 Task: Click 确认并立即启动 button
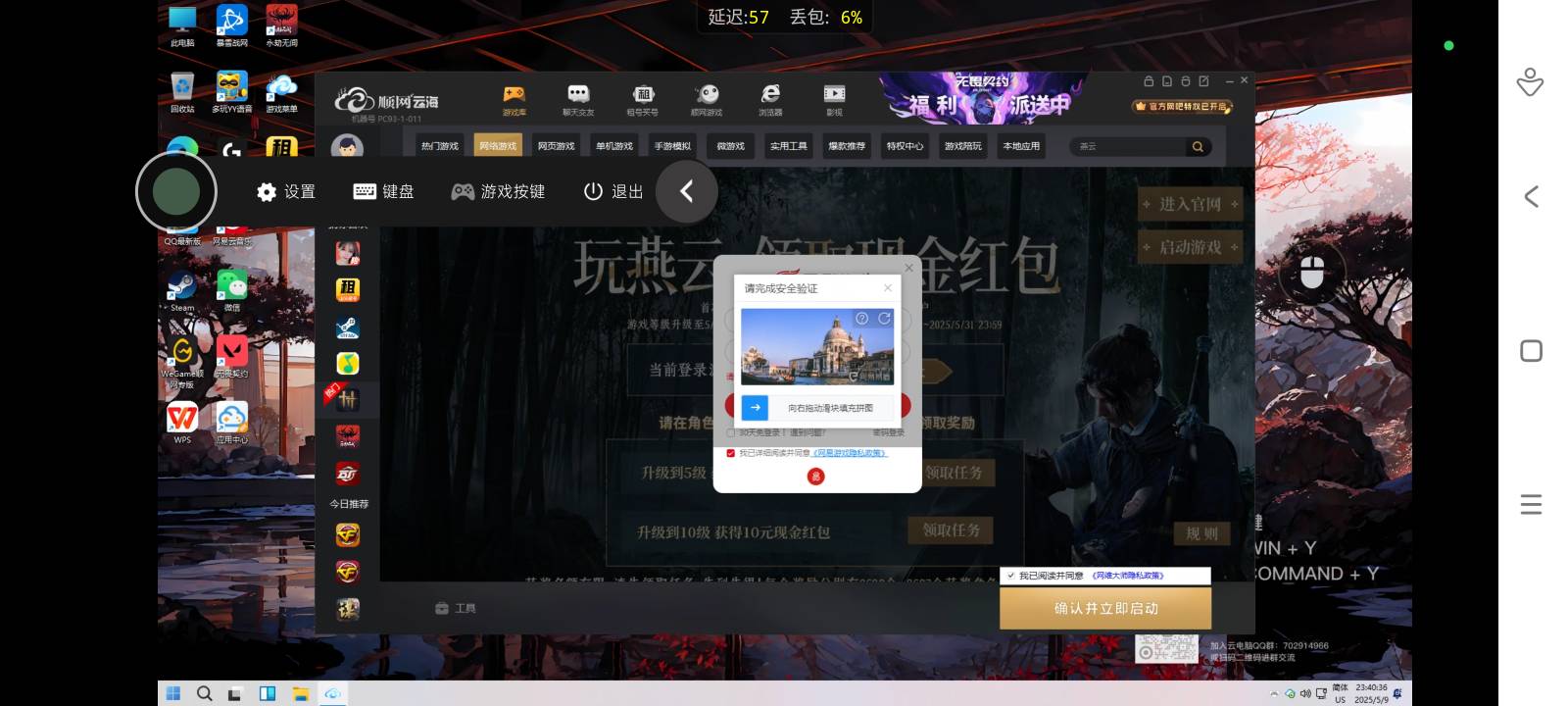[x=1105, y=608]
